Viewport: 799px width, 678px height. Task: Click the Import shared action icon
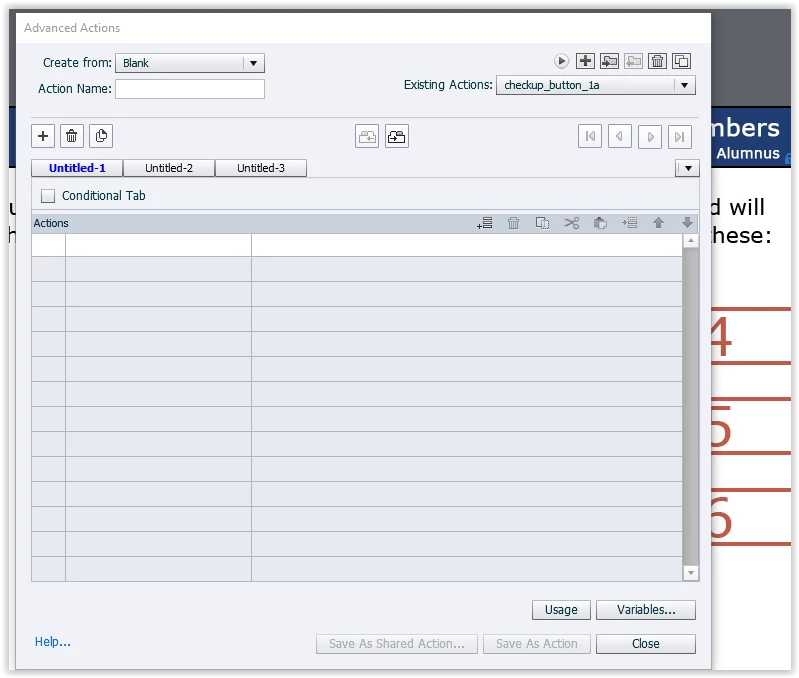(609, 61)
